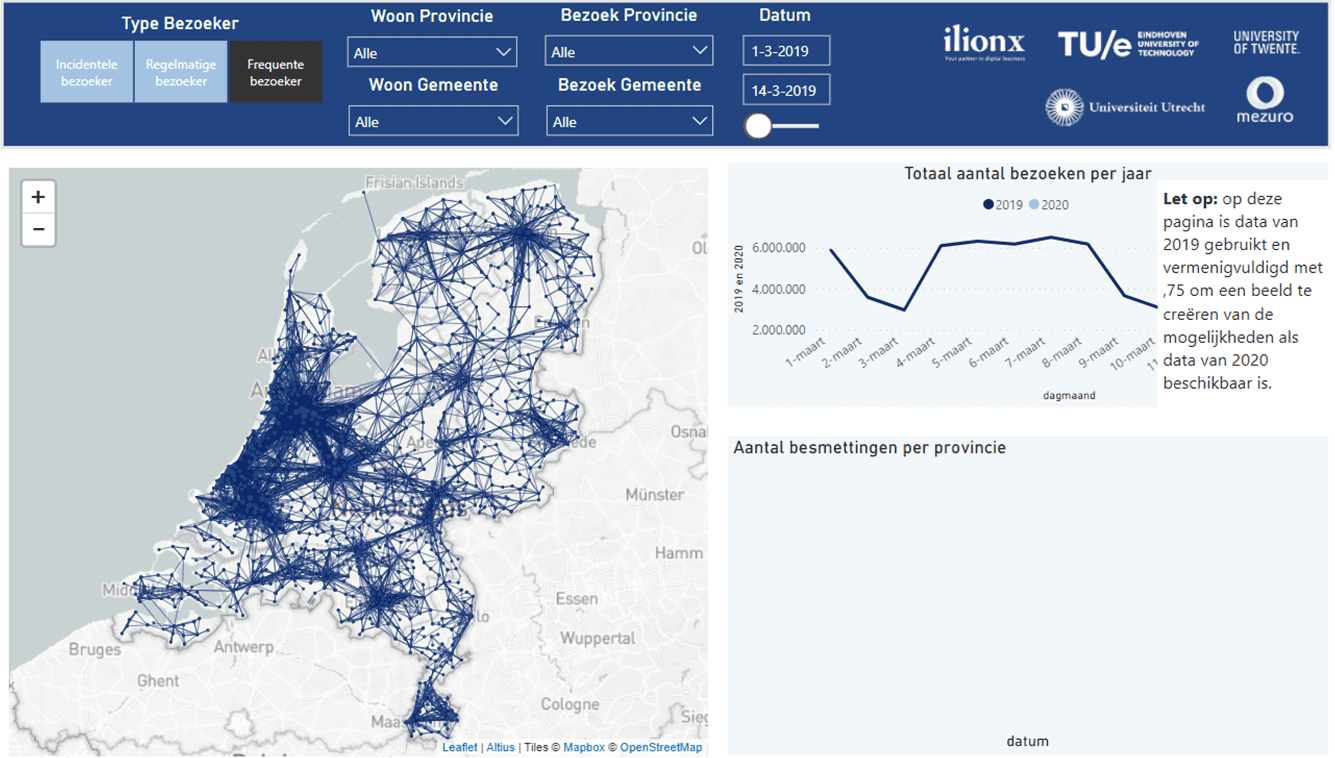Select the Incidentele bezoeker filter
The width and height of the screenshot is (1335, 758).
(x=86, y=72)
